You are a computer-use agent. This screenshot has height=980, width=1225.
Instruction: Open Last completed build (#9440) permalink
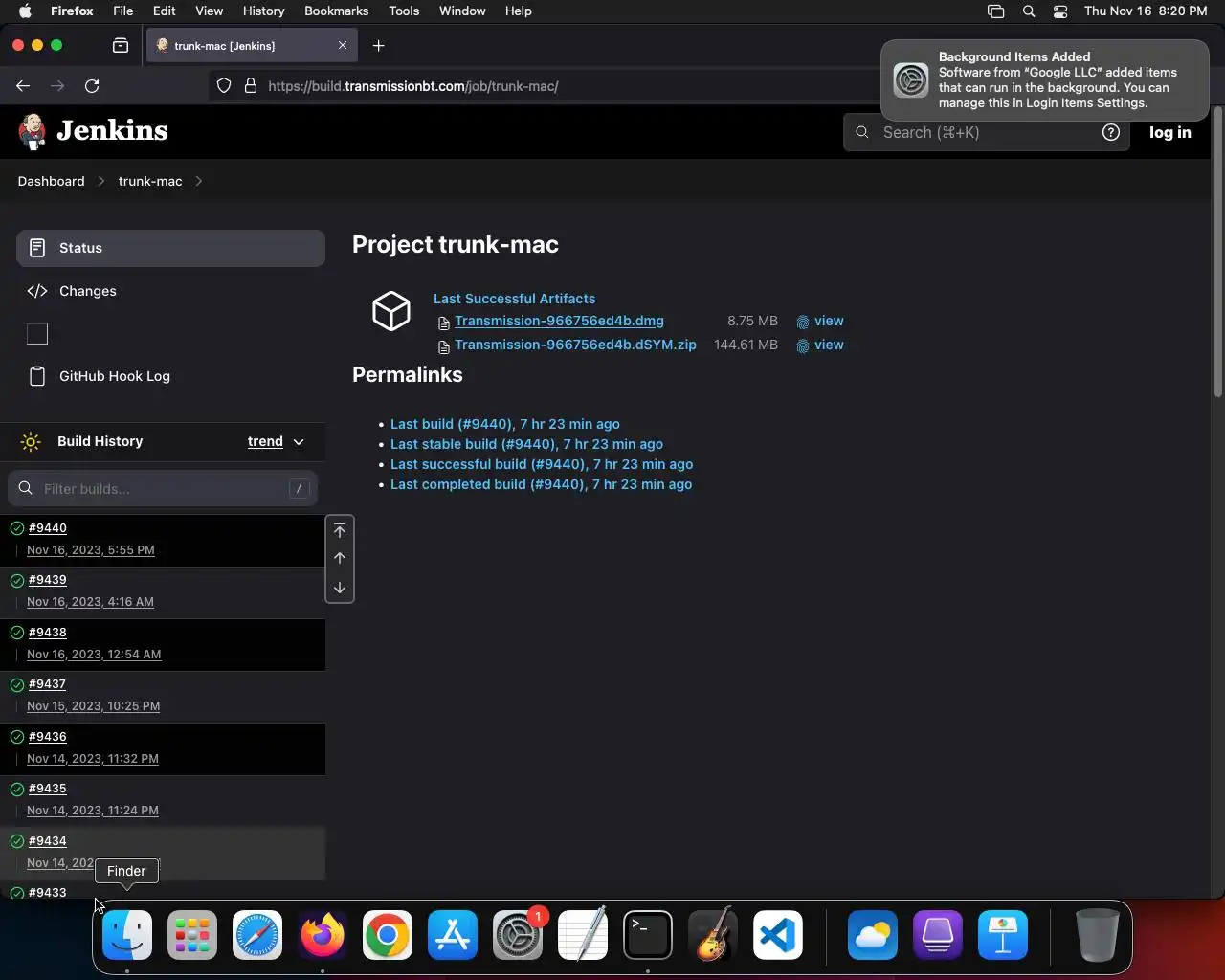pyautogui.click(x=541, y=484)
